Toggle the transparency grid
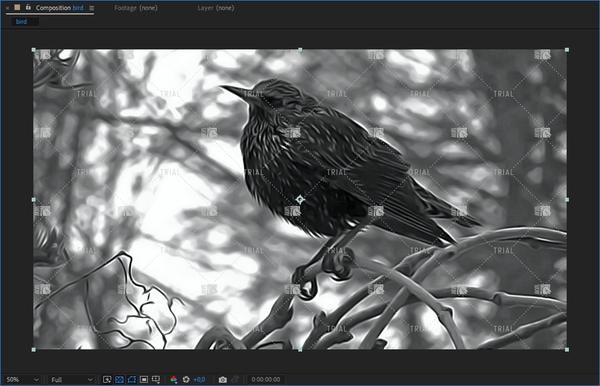This screenshot has width=600, height=386. coord(119,379)
